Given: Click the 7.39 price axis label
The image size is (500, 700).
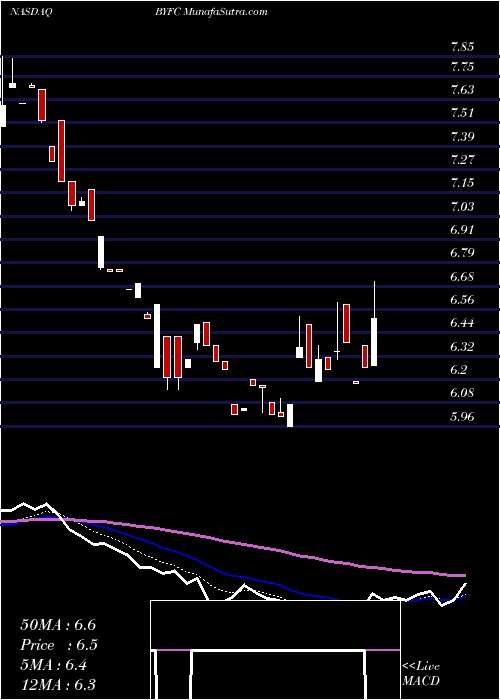Looking at the screenshot, I should pos(462,136).
